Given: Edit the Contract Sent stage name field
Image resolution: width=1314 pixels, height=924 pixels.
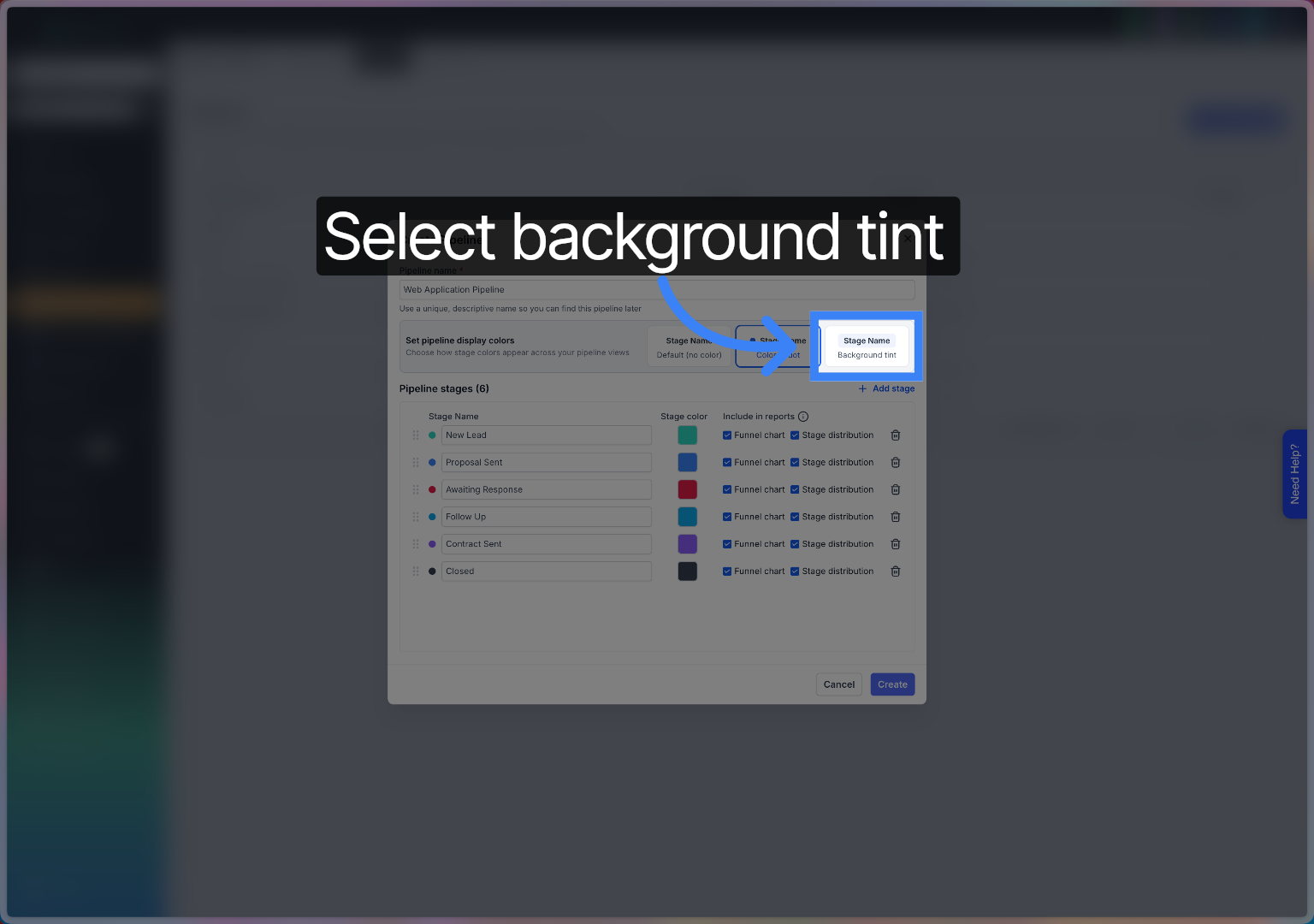Looking at the screenshot, I should tap(547, 544).
